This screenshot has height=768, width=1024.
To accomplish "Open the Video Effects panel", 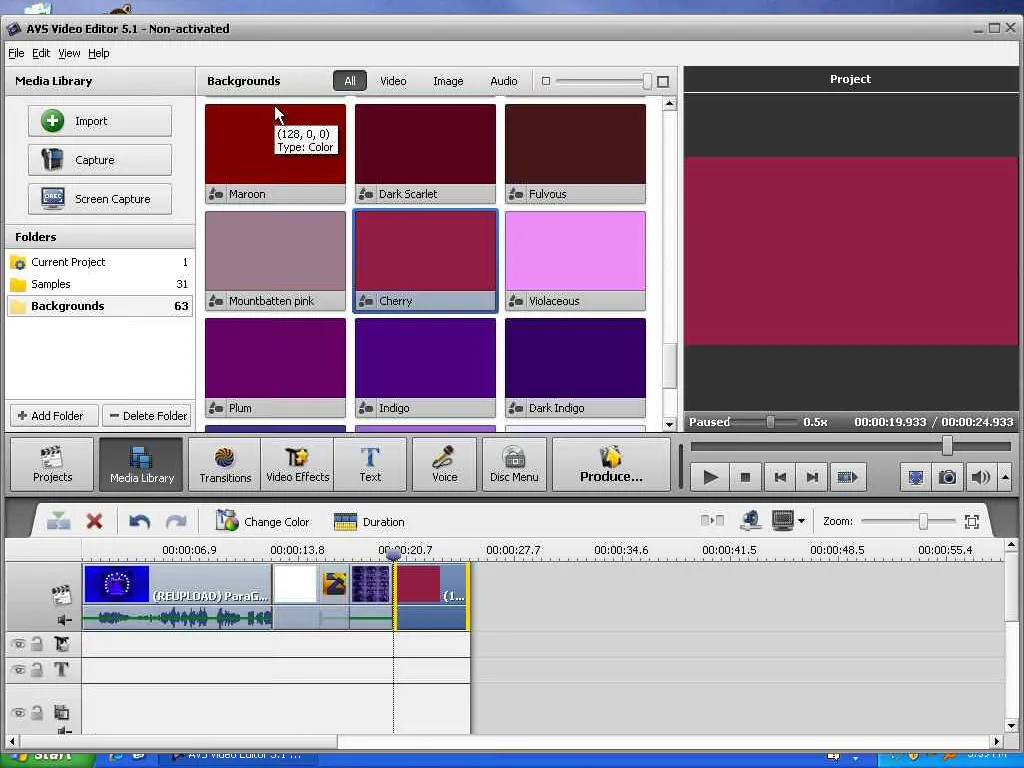I will click(x=297, y=465).
